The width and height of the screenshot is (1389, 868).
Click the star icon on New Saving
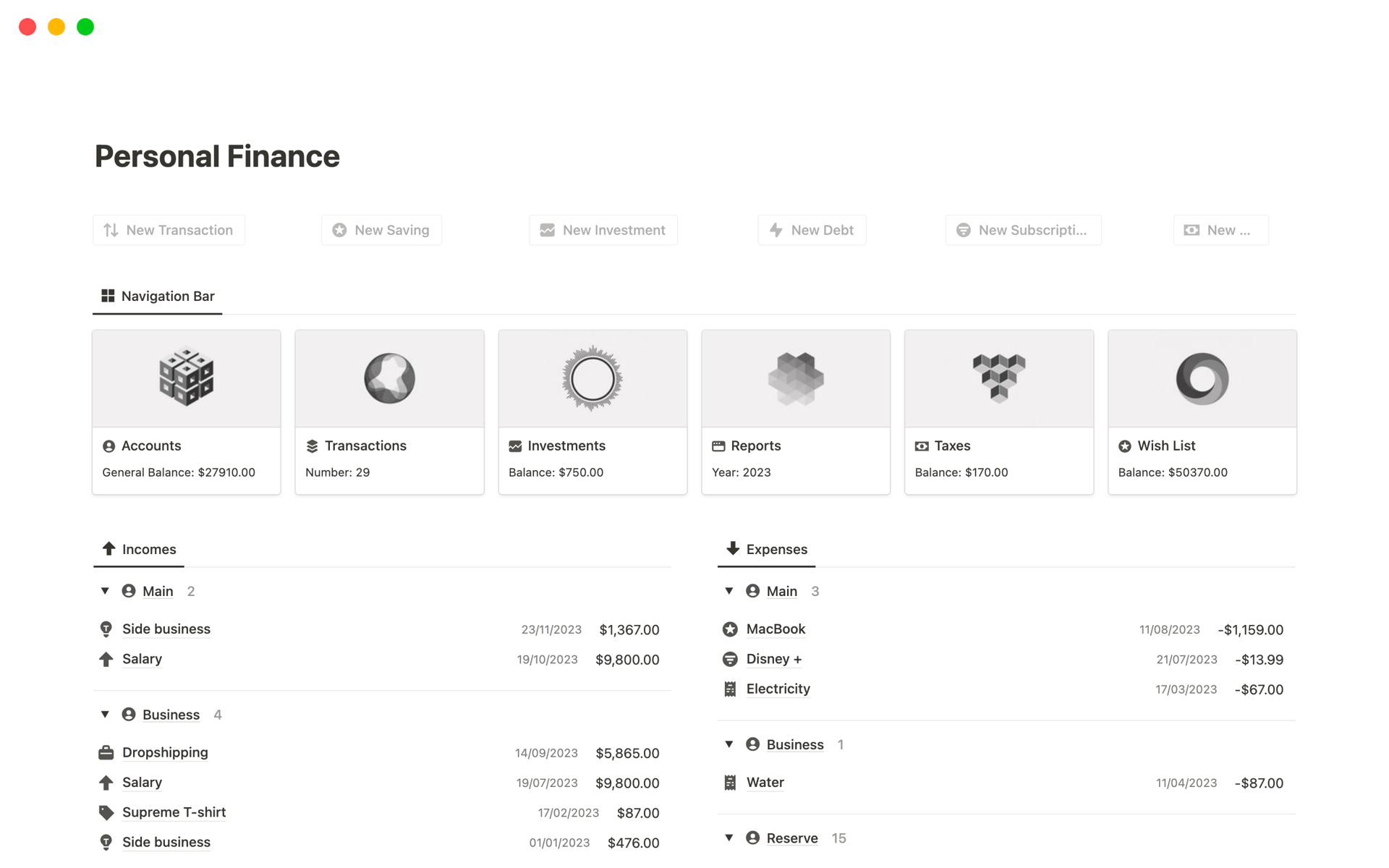tap(339, 230)
